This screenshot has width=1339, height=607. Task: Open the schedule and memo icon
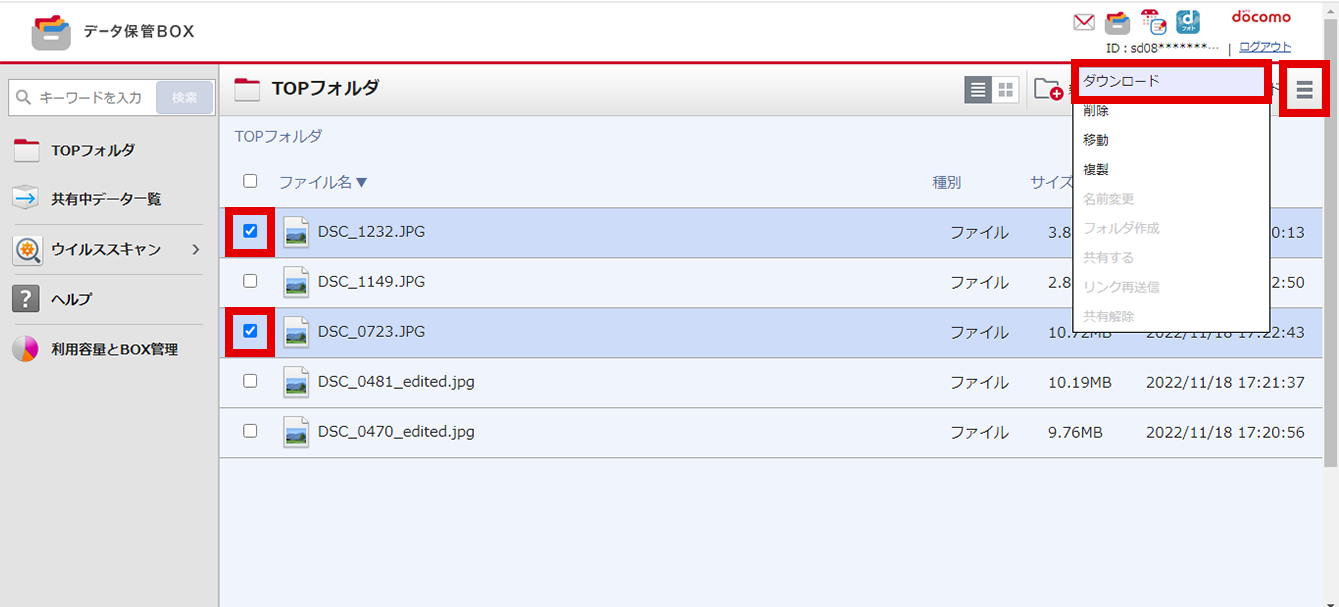click(x=1153, y=22)
